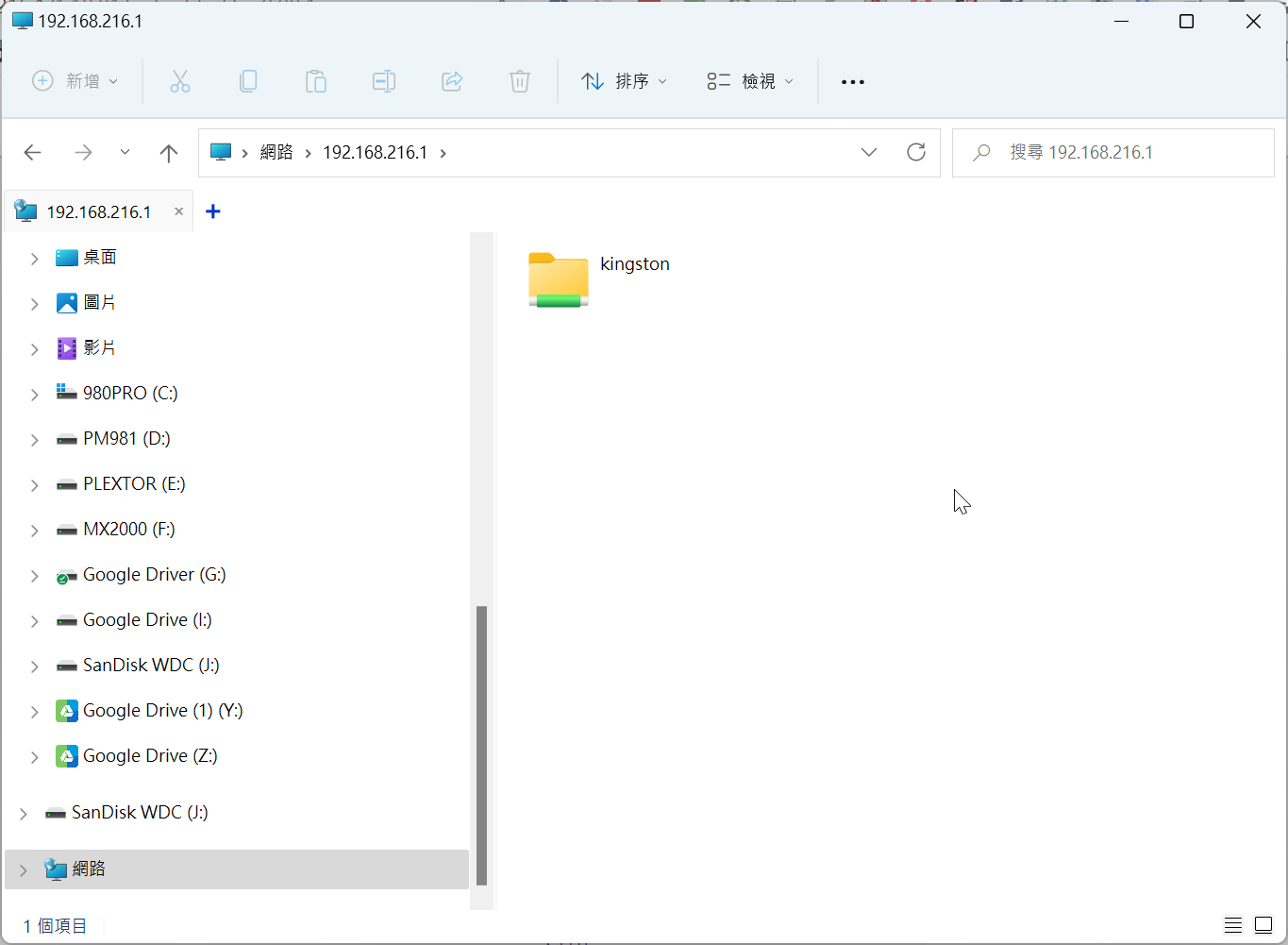Click the Cut scissors icon in toolbar
Screen dimensions: 1288x945
(x=180, y=82)
